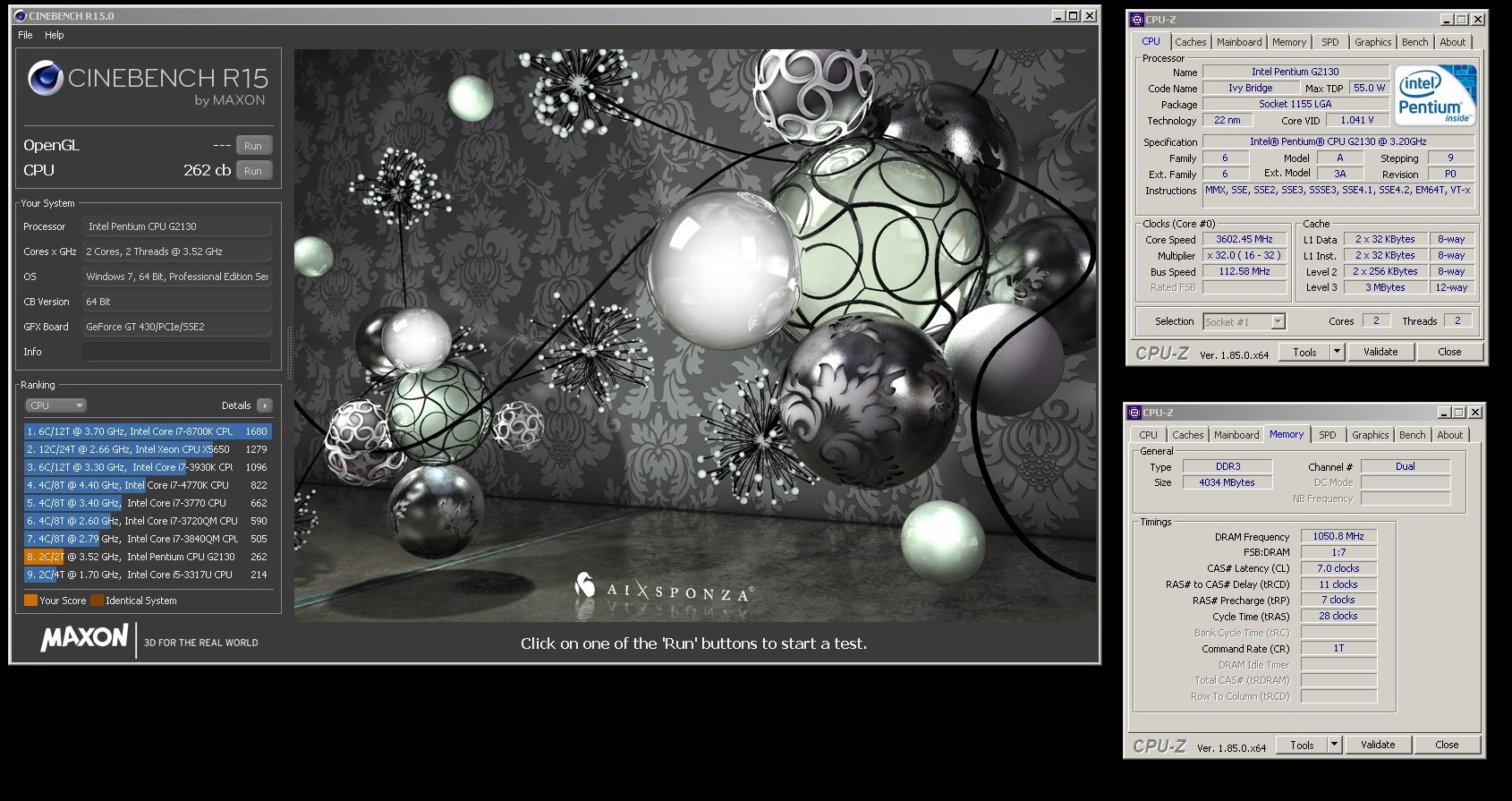Maximize the Cinebench R15.0 window

click(x=1073, y=16)
